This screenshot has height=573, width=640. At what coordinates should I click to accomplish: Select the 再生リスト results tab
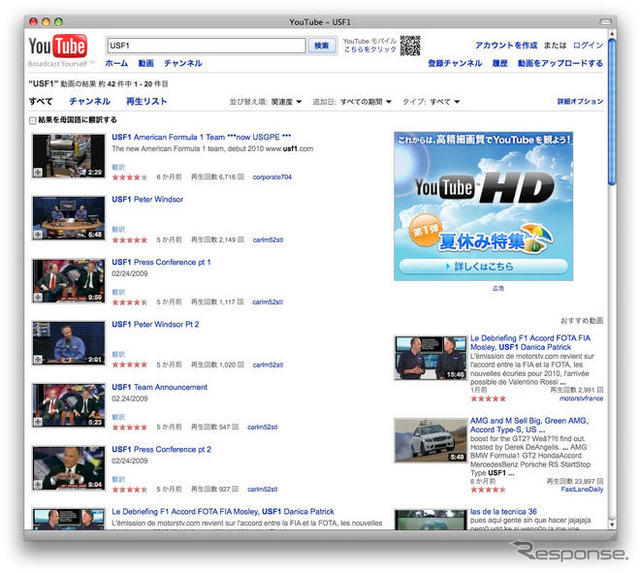[147, 101]
